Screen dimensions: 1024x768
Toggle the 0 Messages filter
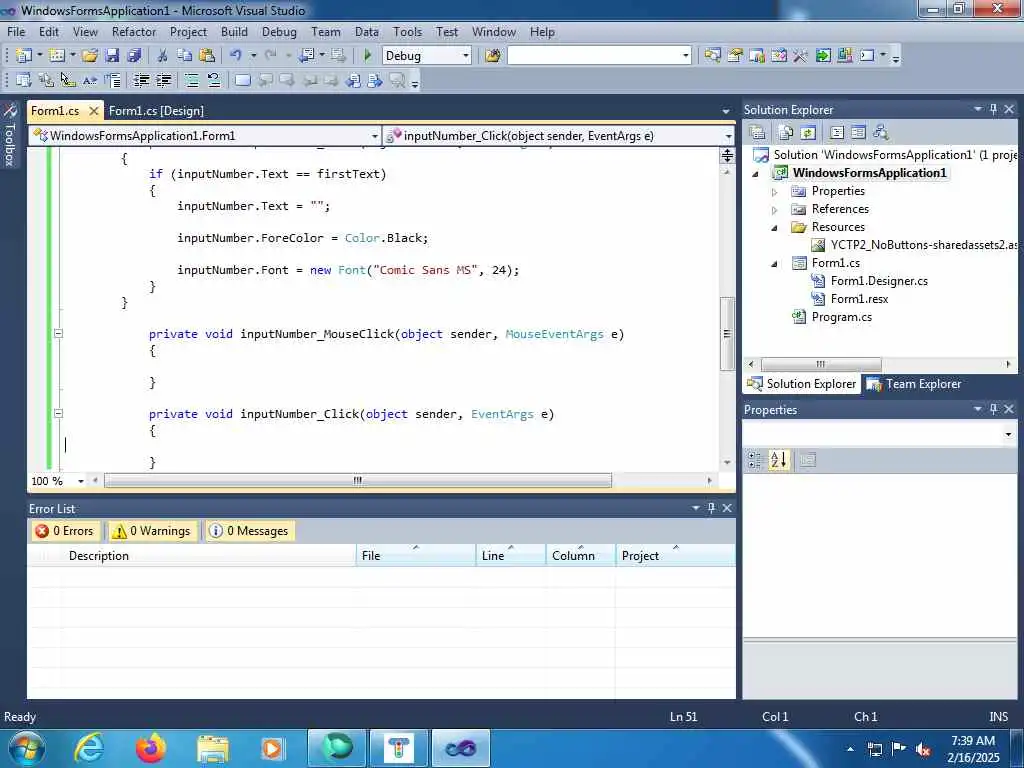tap(249, 531)
